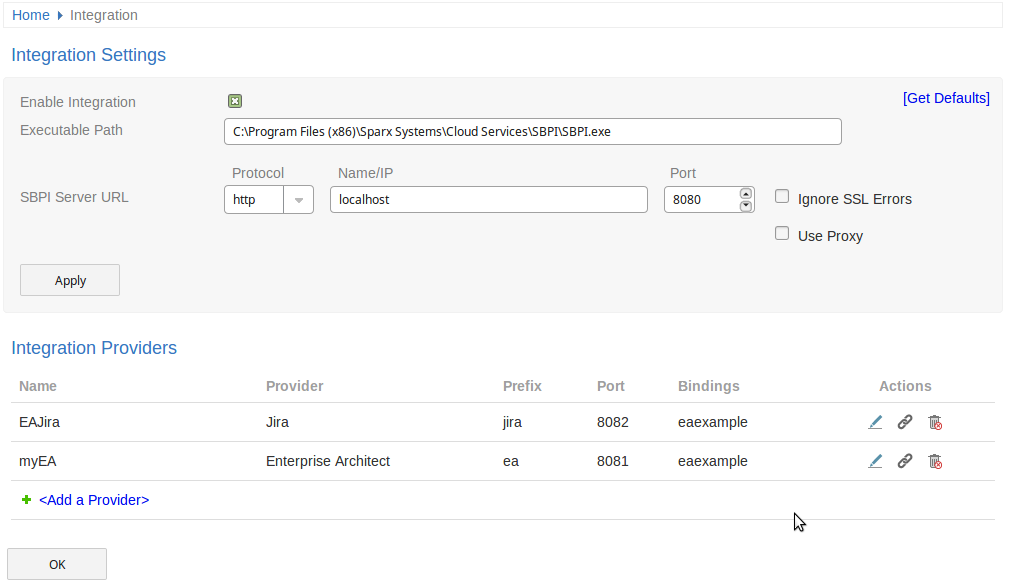
Task: Click the OK button
Action: tap(57, 564)
